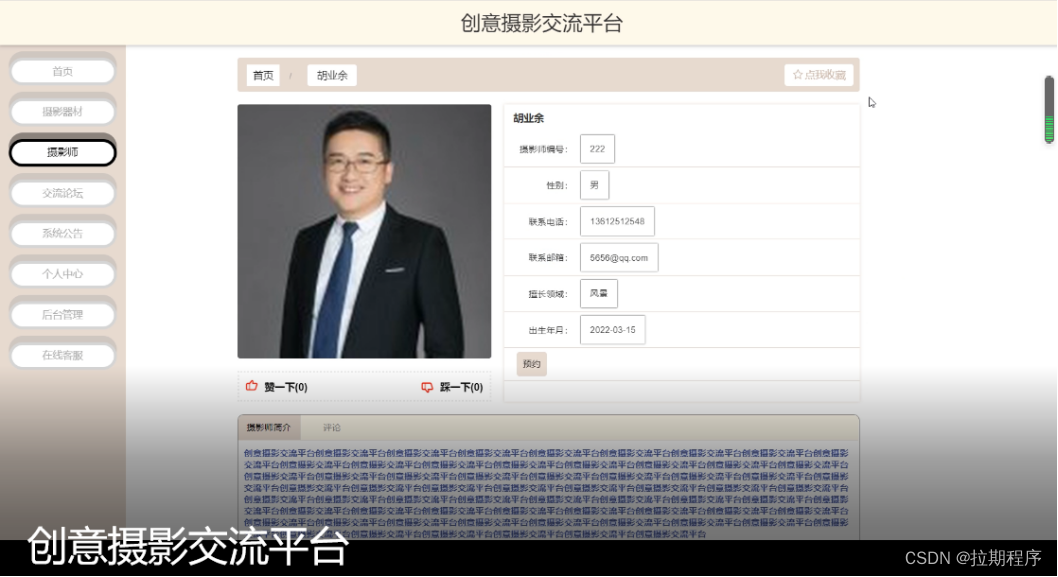Select the 摄影师简介 introduction tab
The height and width of the screenshot is (577, 1058).
[267, 427]
